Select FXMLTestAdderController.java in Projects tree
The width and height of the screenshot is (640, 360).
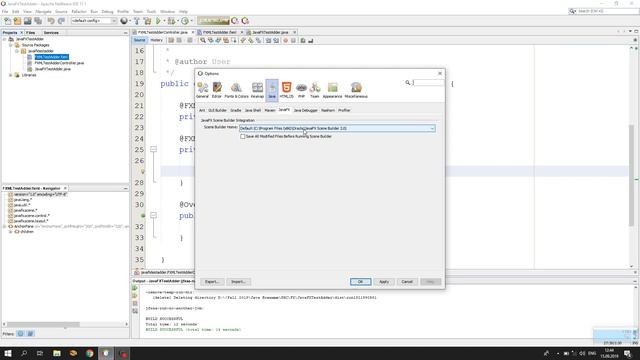59,63
